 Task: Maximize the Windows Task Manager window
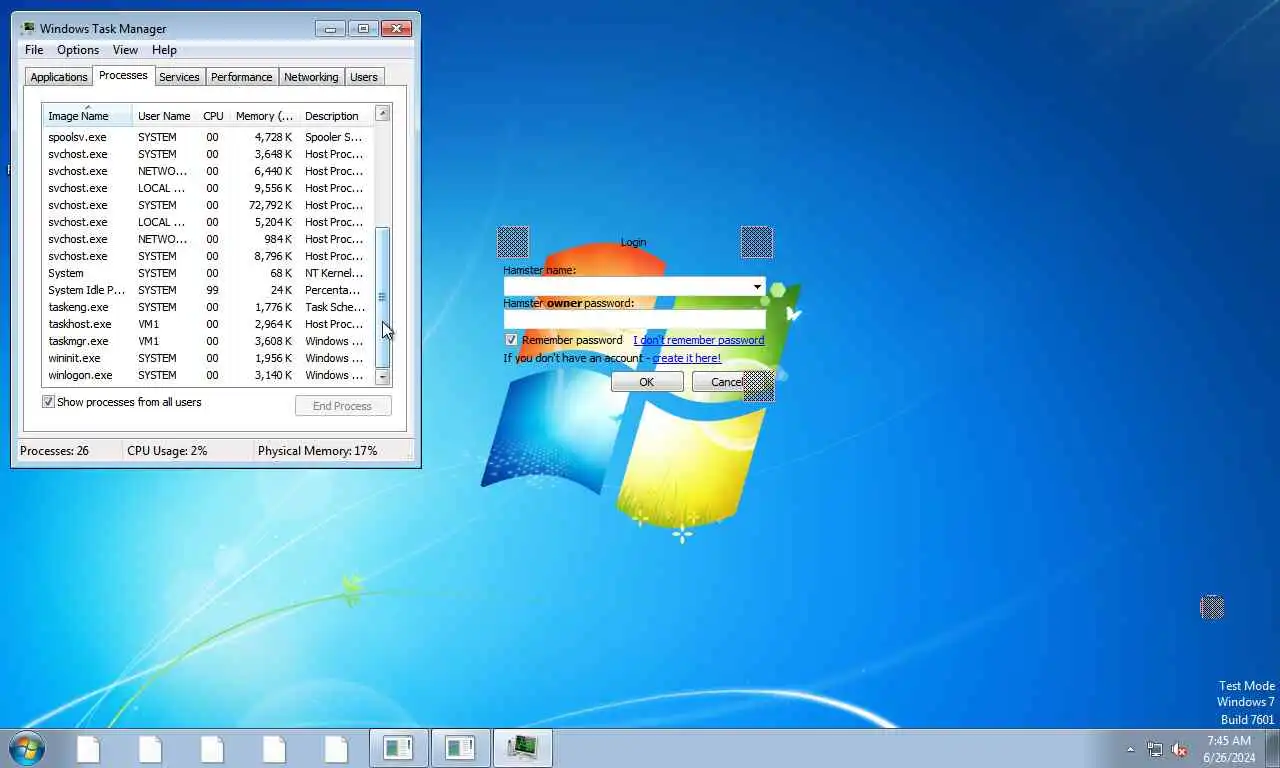pos(363,28)
